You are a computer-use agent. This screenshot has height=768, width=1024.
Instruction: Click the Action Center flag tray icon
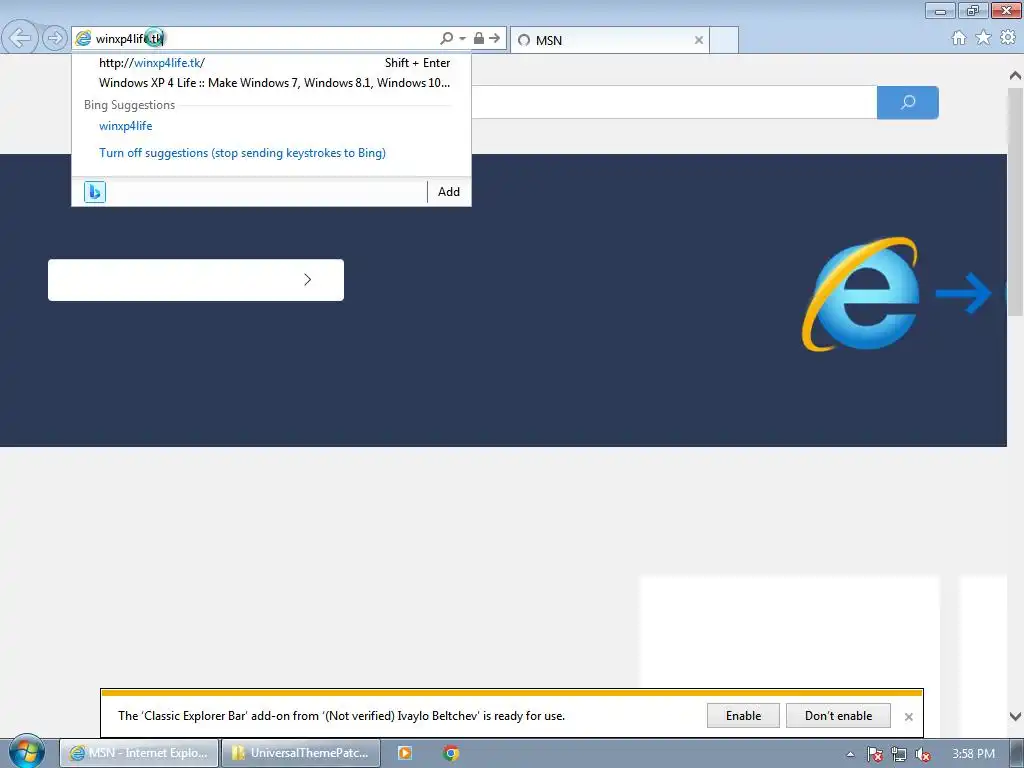874,754
